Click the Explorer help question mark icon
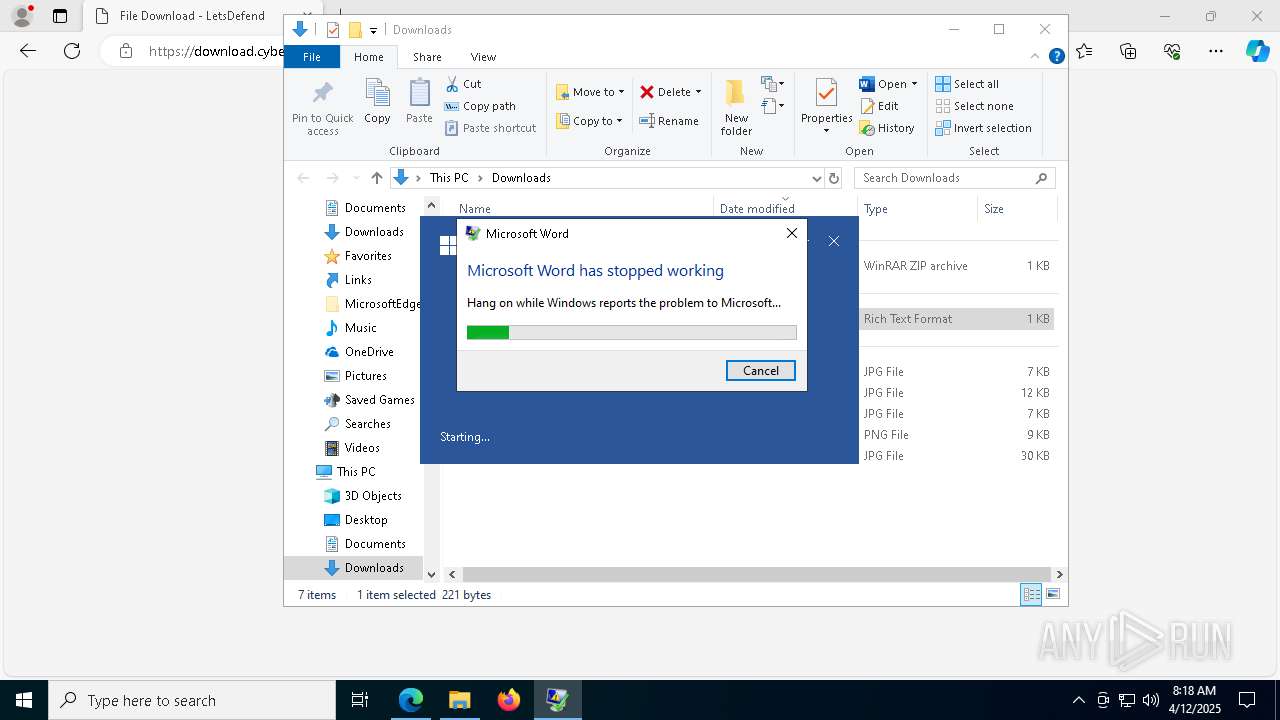The image size is (1280, 720). pos(1056,57)
